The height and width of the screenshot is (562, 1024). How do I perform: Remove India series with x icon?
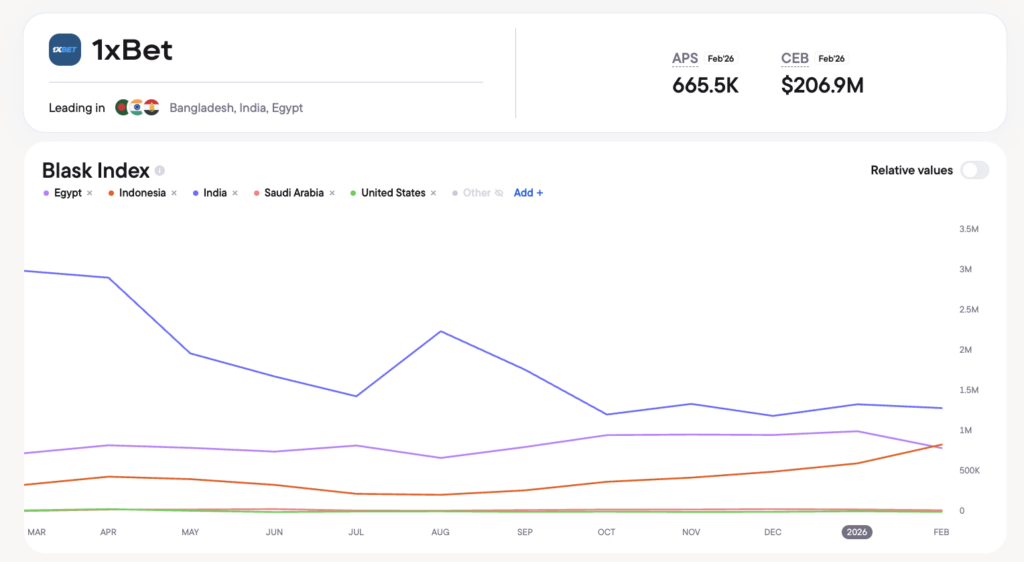pyautogui.click(x=235, y=193)
